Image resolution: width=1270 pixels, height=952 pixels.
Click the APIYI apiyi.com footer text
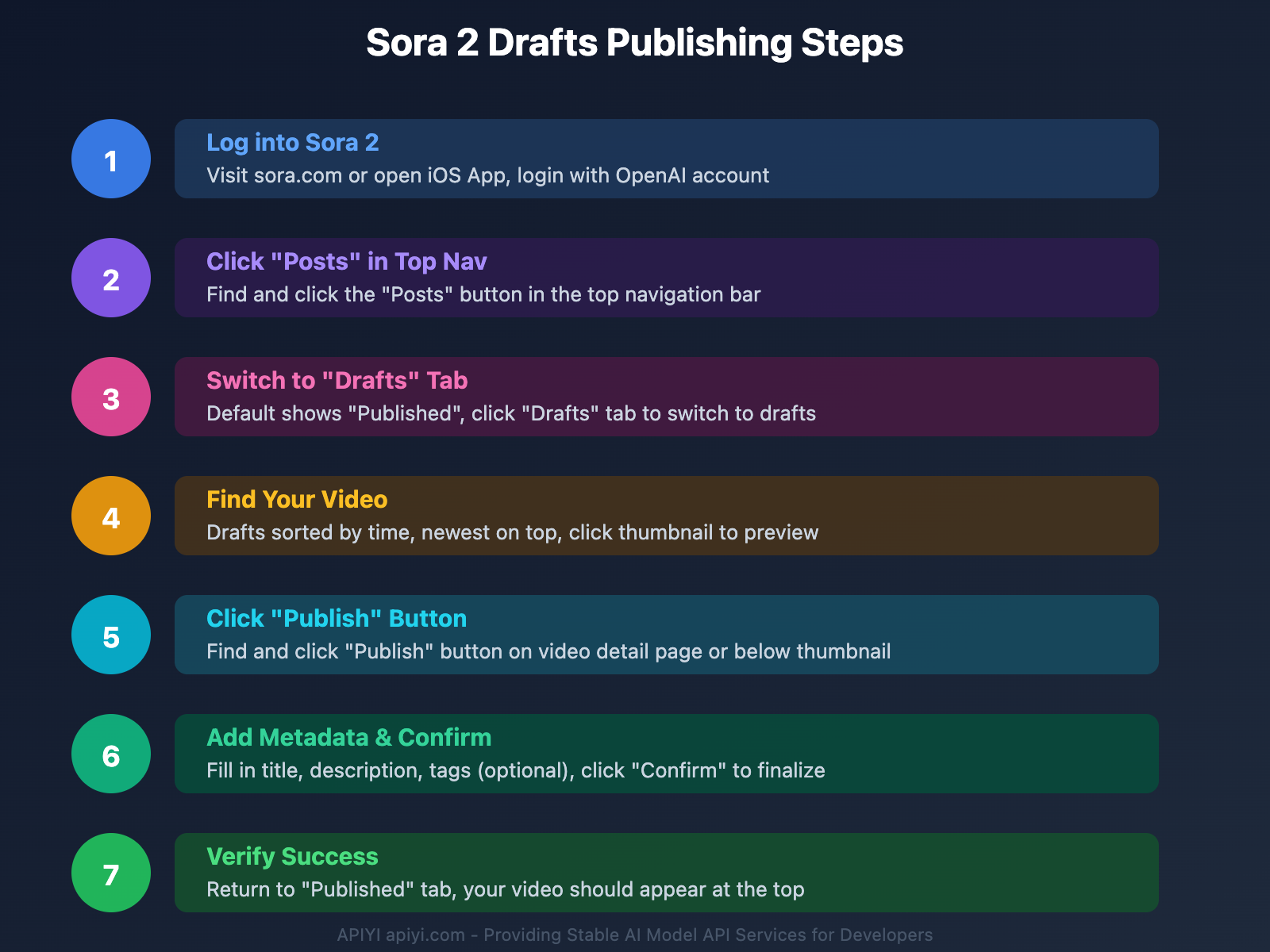tap(634, 935)
